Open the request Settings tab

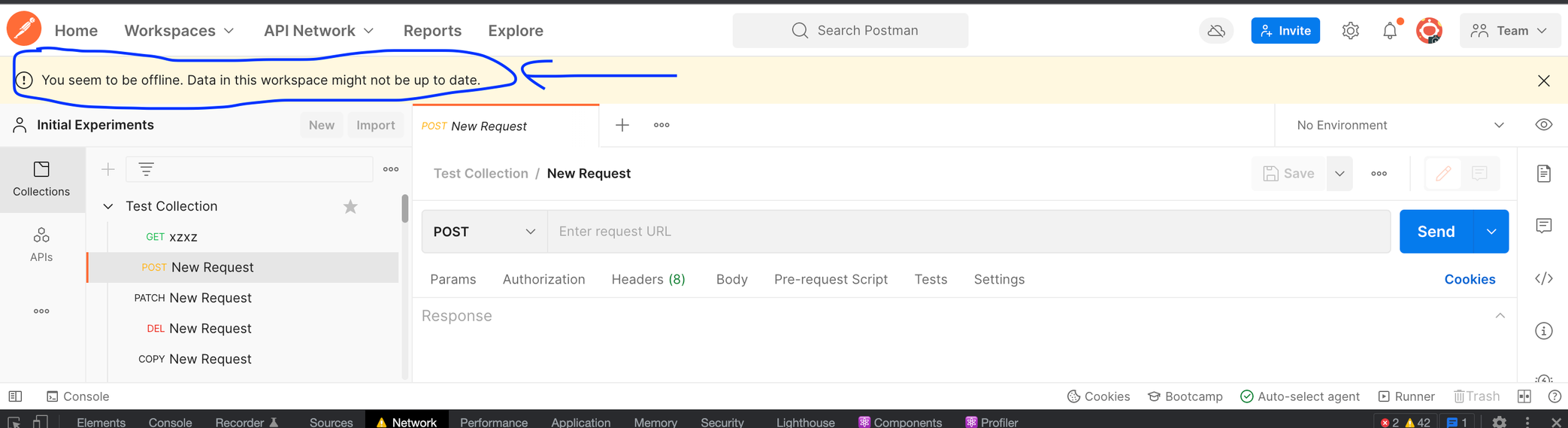coord(999,280)
